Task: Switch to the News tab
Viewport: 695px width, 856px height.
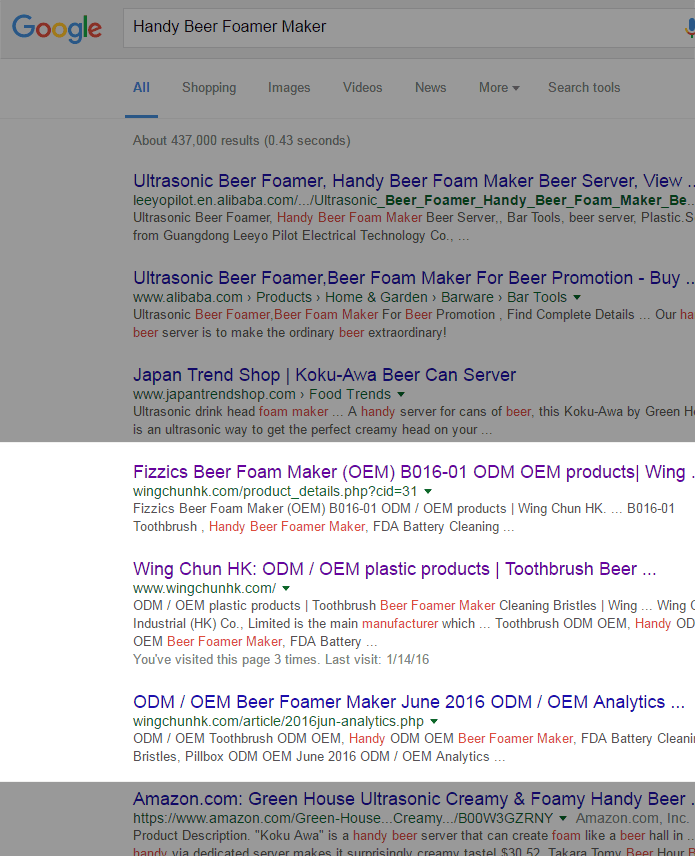Action: point(430,87)
